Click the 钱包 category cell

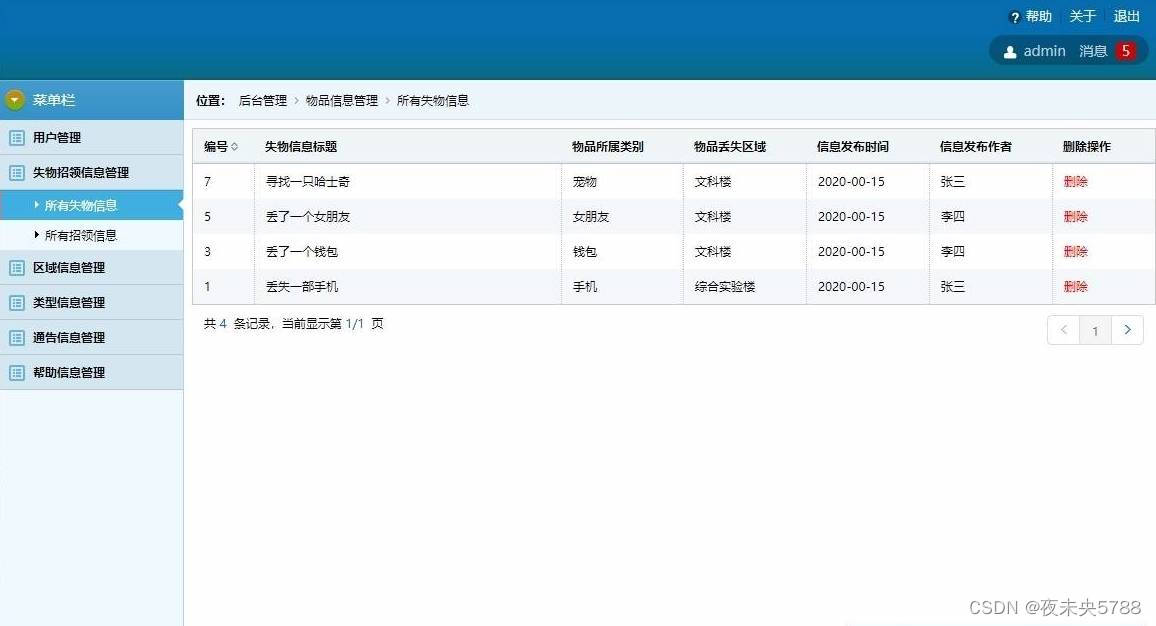[x=585, y=252]
